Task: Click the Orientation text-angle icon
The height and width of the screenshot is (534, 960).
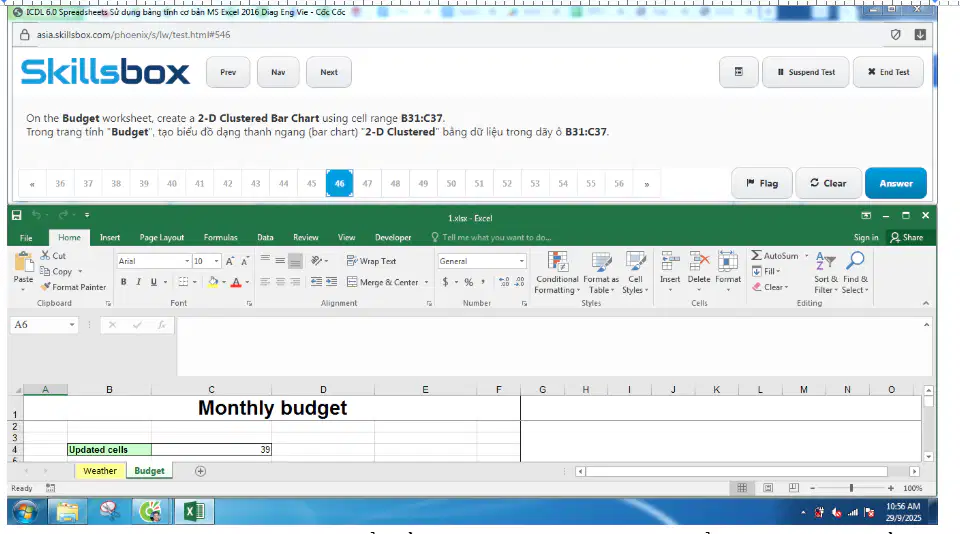Action: [x=317, y=261]
